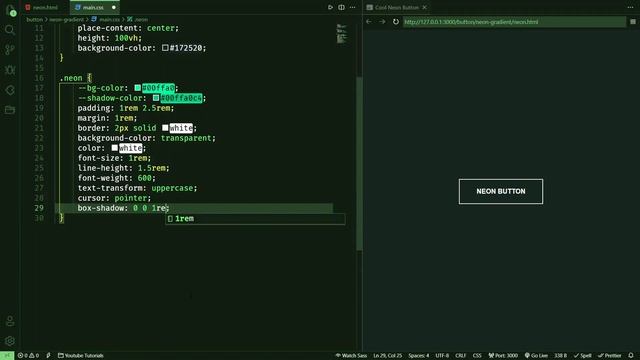640x360 pixels.
Task: Open the Manage gear icon
Action: click(10, 341)
